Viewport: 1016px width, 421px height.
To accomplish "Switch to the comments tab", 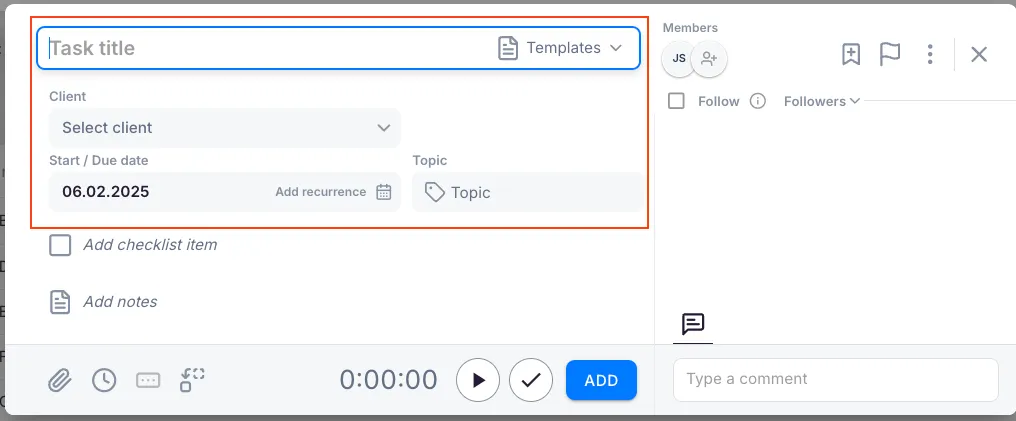I will (693, 324).
